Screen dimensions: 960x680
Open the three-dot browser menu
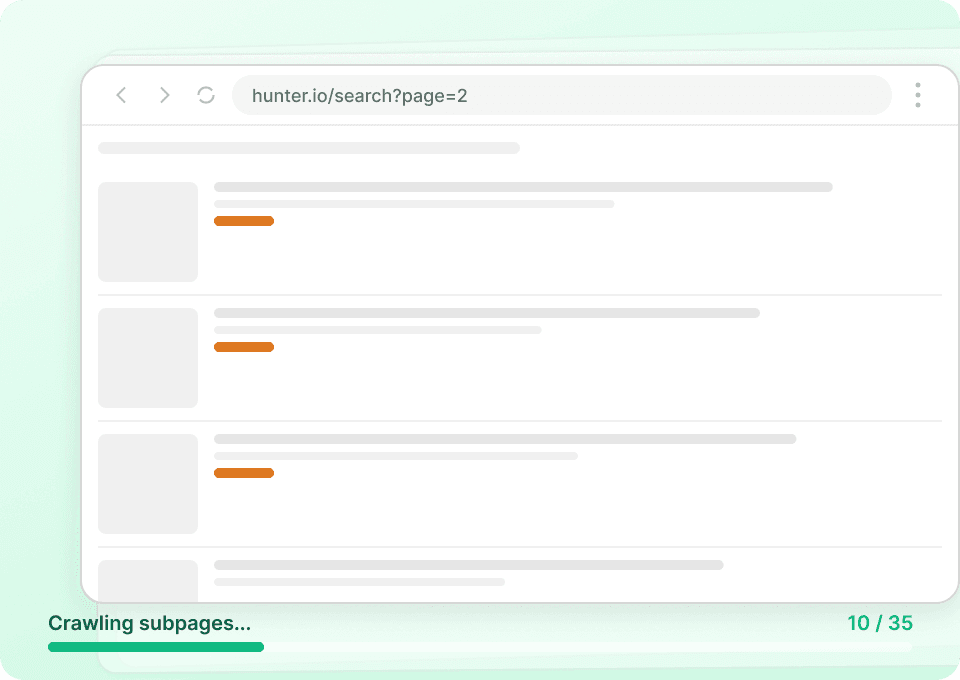pyautogui.click(x=917, y=95)
